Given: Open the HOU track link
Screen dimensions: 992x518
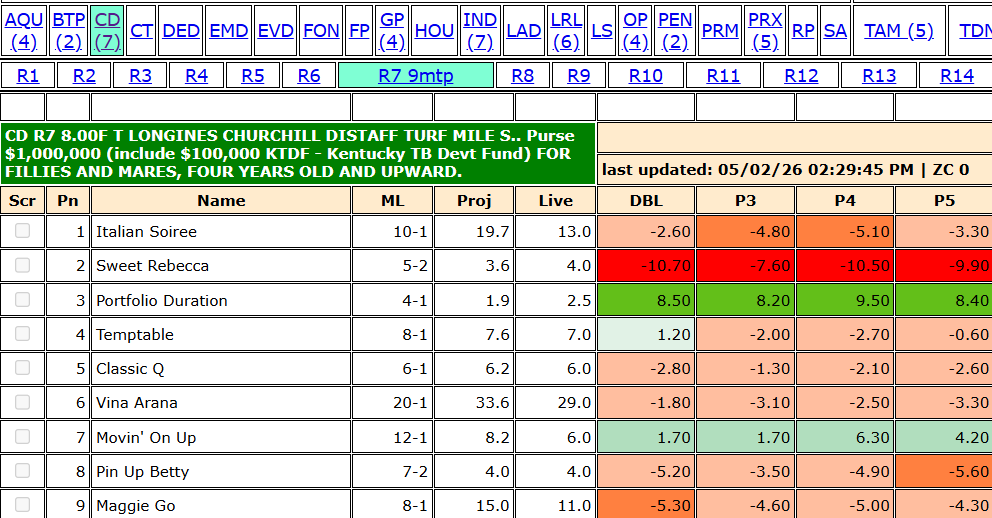Looking at the screenshot, I should pyautogui.click(x=434, y=30).
